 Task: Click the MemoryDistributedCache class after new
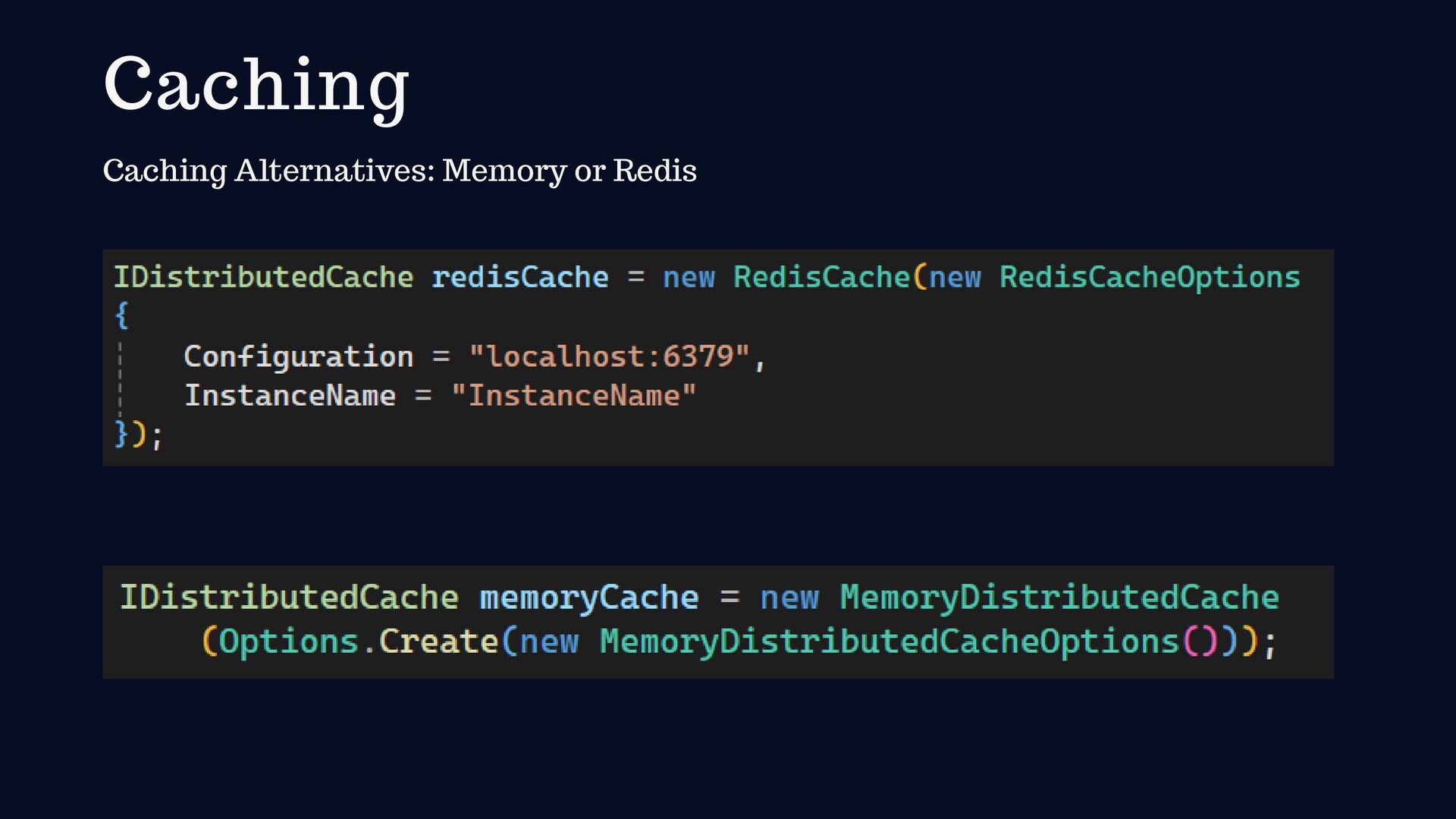click(x=1059, y=598)
